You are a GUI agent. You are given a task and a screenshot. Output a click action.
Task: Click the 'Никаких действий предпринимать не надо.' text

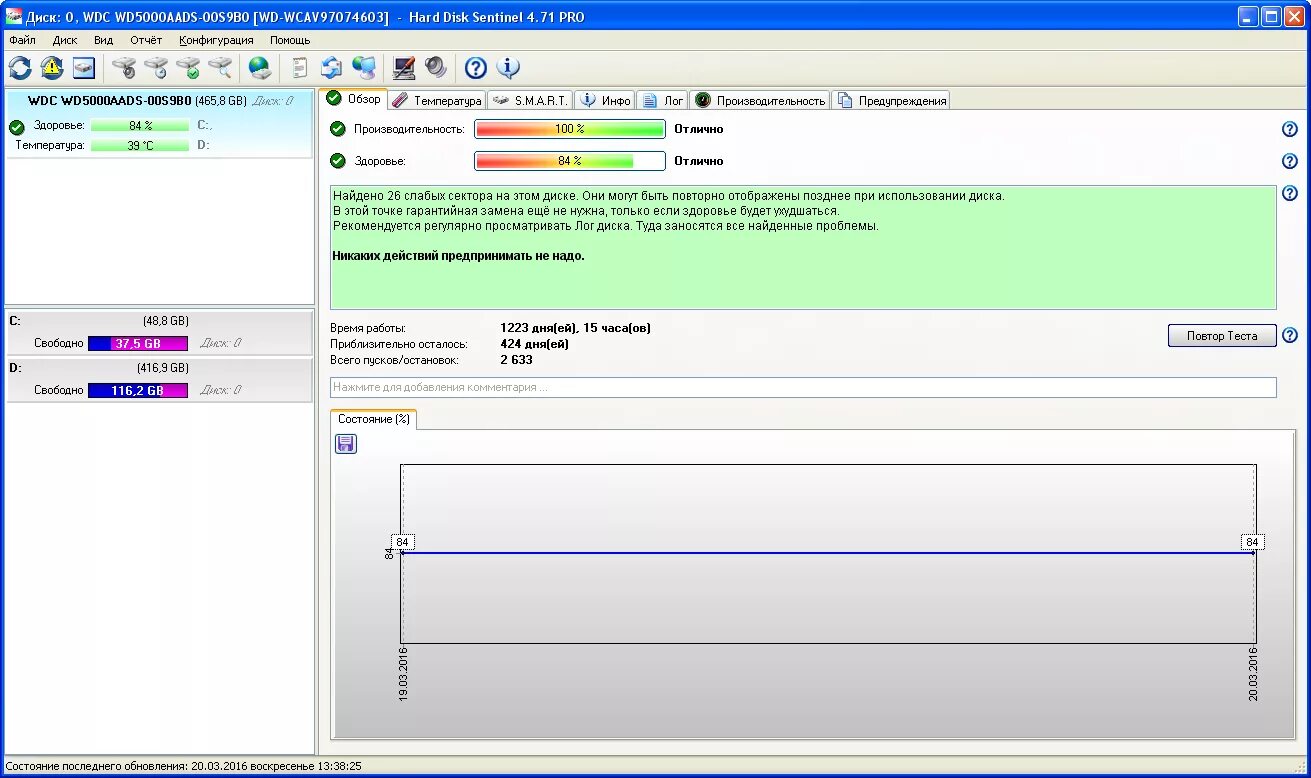tap(458, 256)
